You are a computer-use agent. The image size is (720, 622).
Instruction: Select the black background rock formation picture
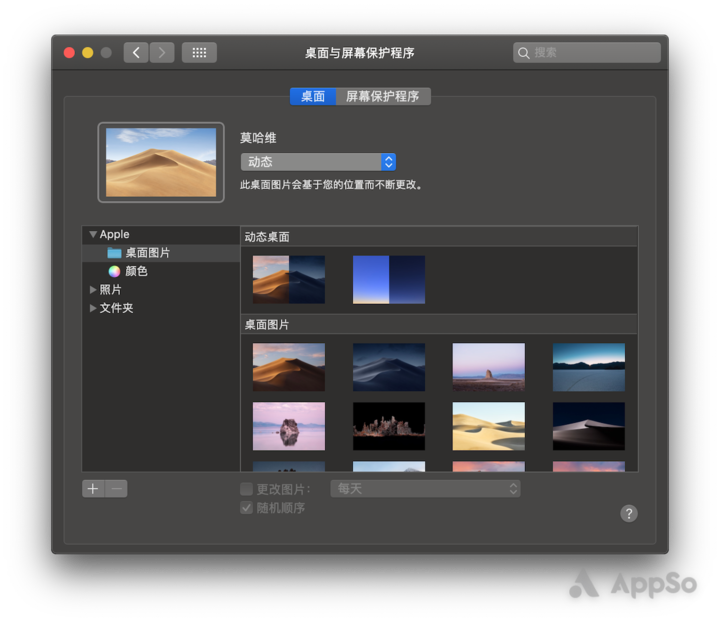(x=389, y=426)
